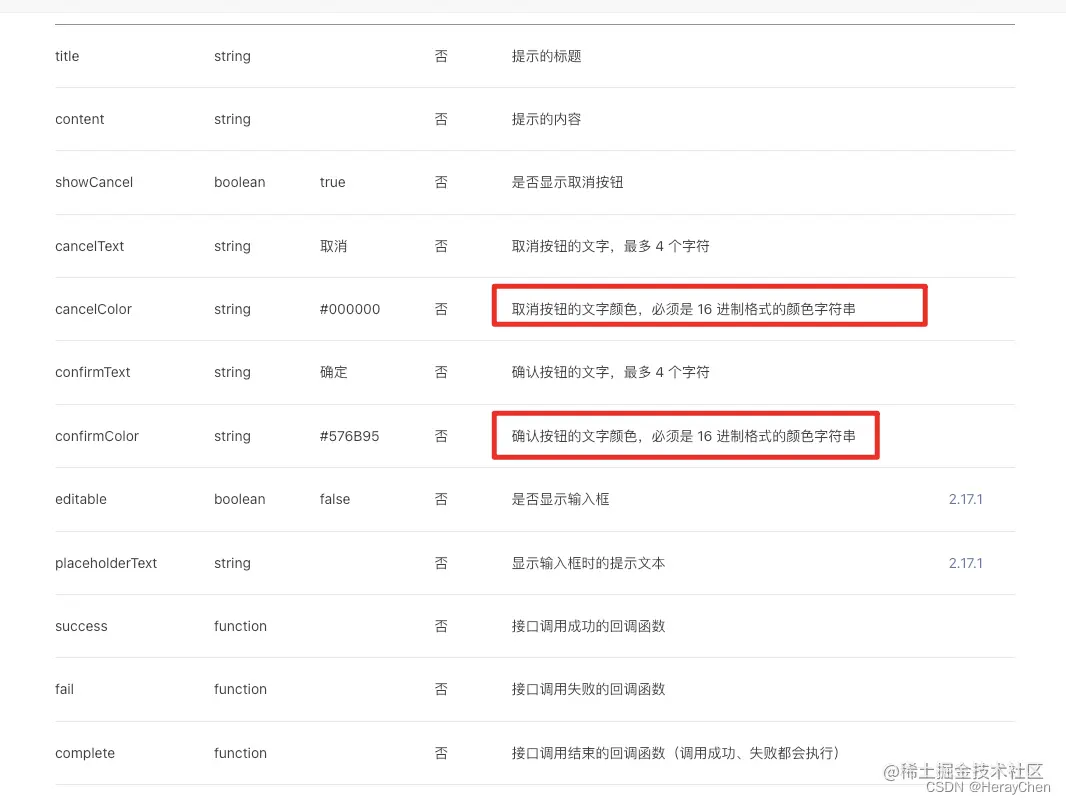Select the default value '#576B95'
The width and height of the screenshot is (1066, 804).
[x=349, y=436]
